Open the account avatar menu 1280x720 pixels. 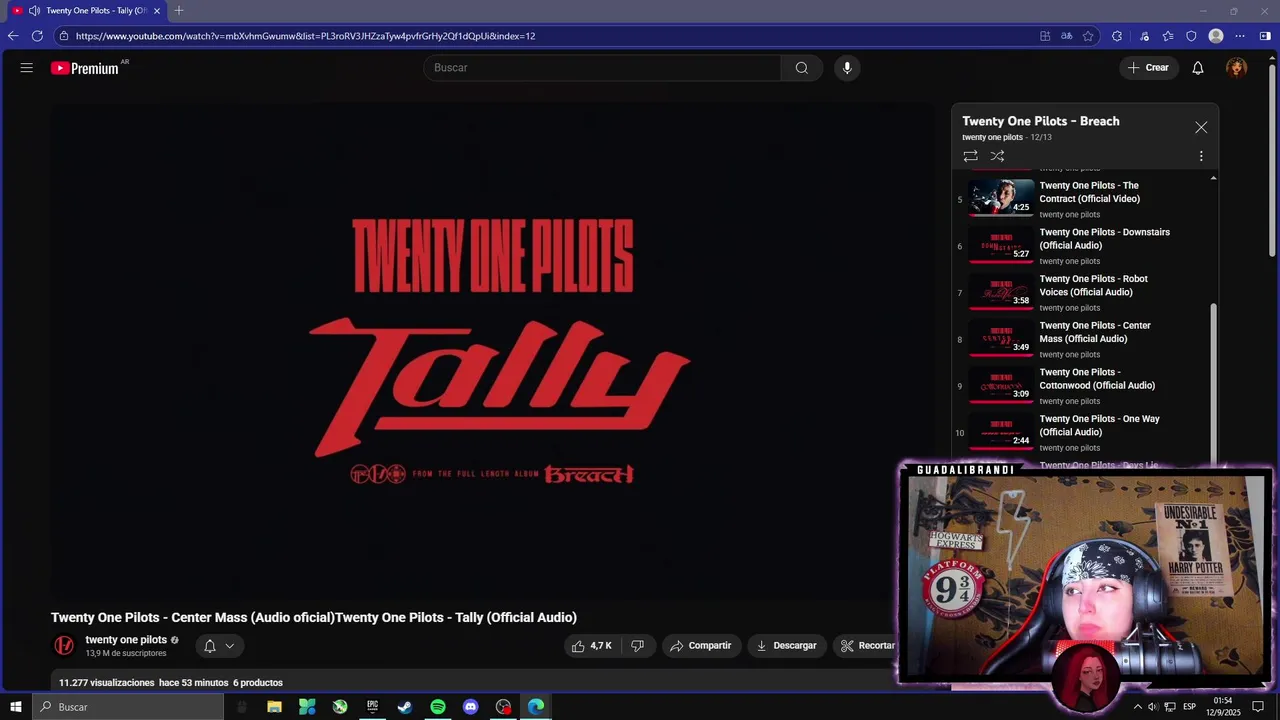coord(1237,68)
